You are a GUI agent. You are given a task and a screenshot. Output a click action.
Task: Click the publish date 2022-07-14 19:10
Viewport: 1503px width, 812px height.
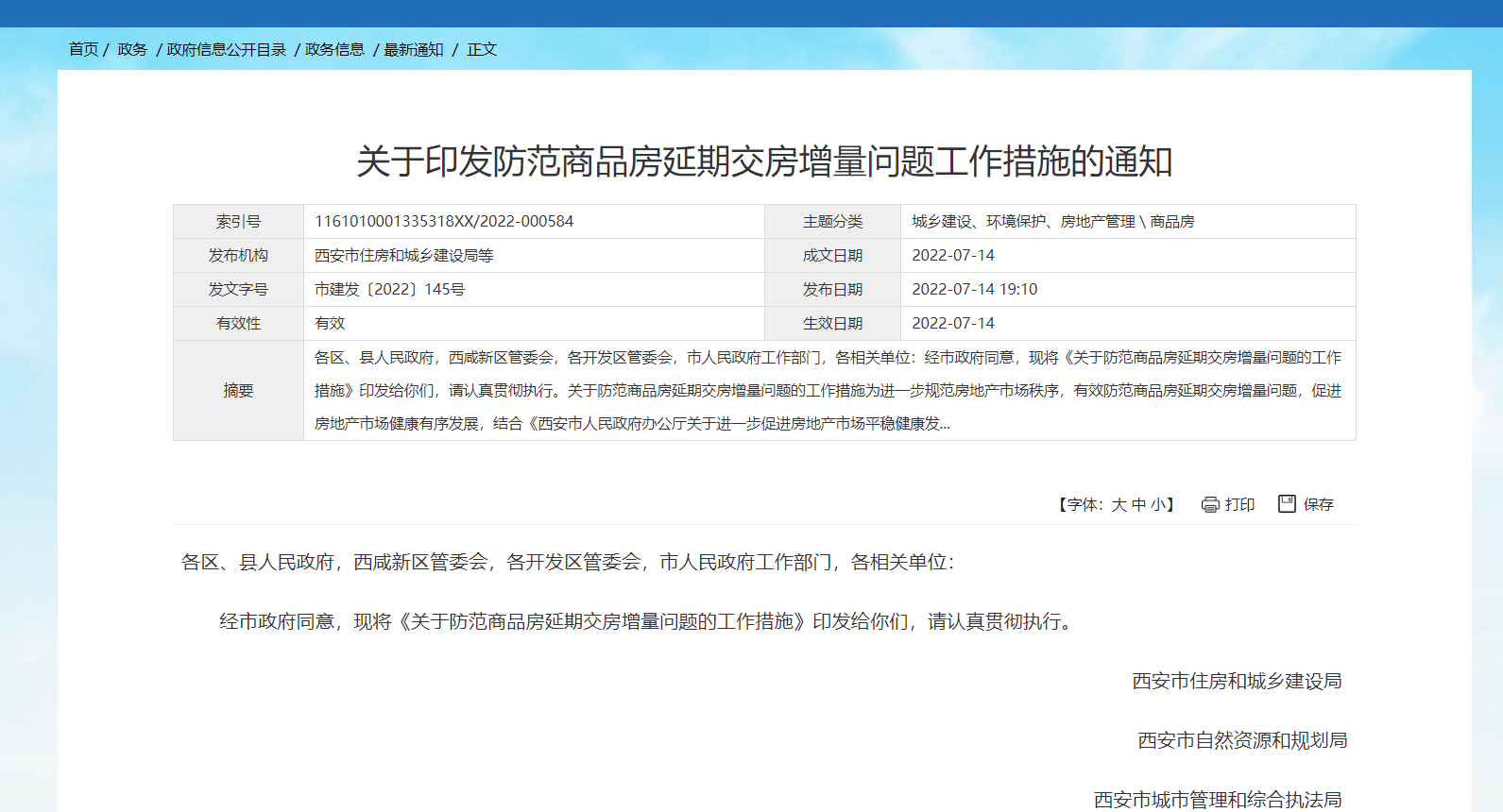click(x=974, y=289)
